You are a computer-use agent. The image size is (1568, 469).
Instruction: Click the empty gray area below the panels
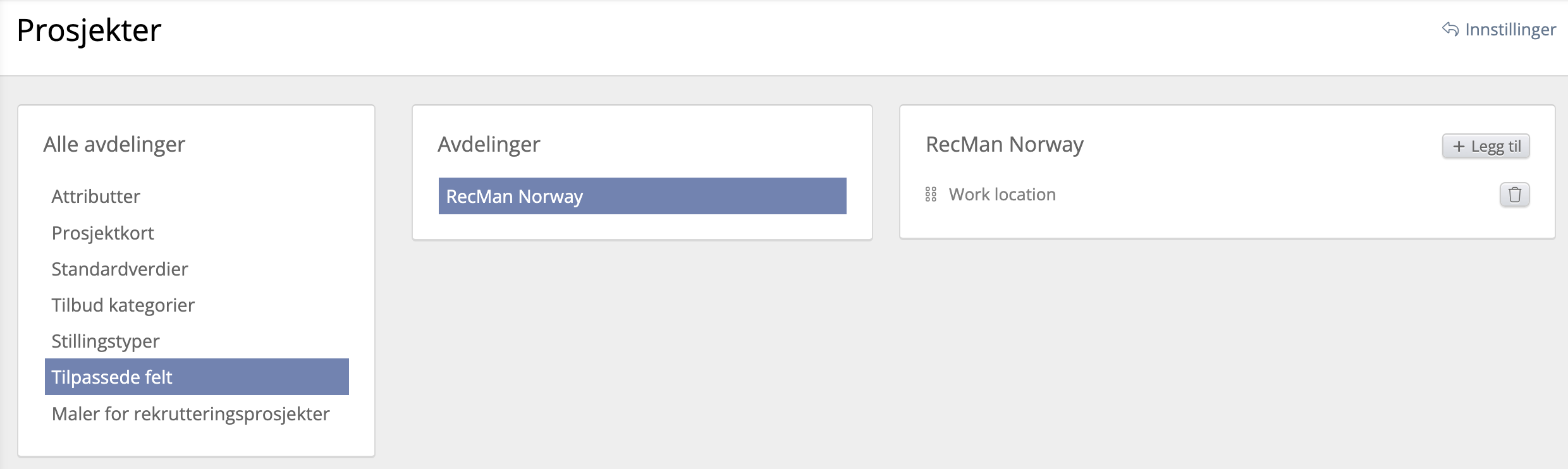948,354
